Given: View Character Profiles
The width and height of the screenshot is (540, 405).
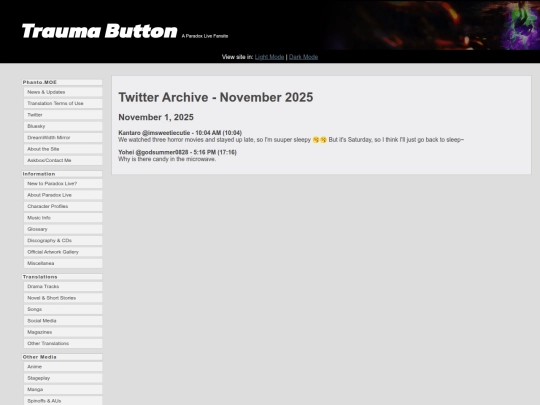Looking at the screenshot, I should (63, 206).
